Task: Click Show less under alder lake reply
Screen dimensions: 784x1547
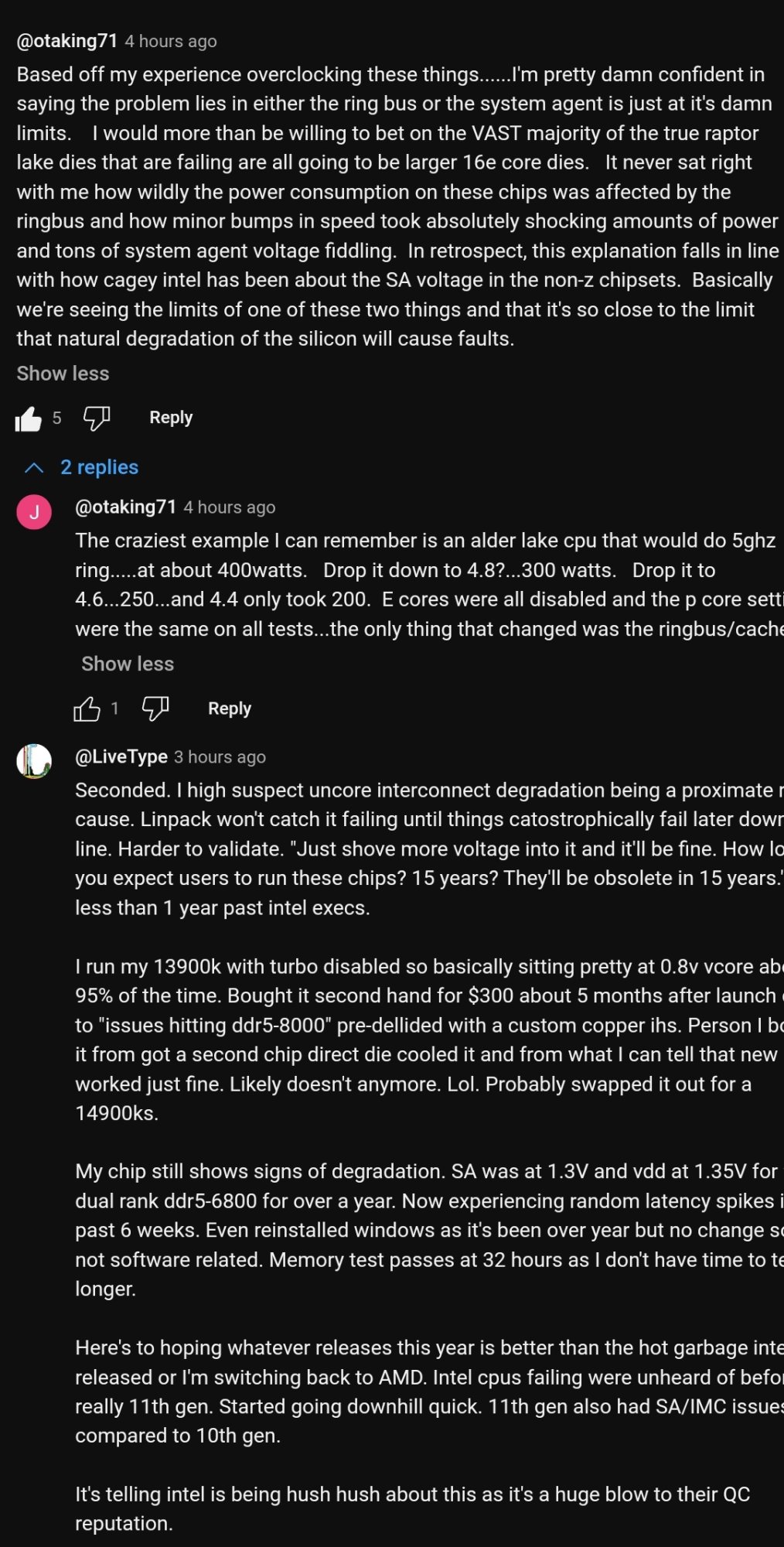Action: click(128, 664)
